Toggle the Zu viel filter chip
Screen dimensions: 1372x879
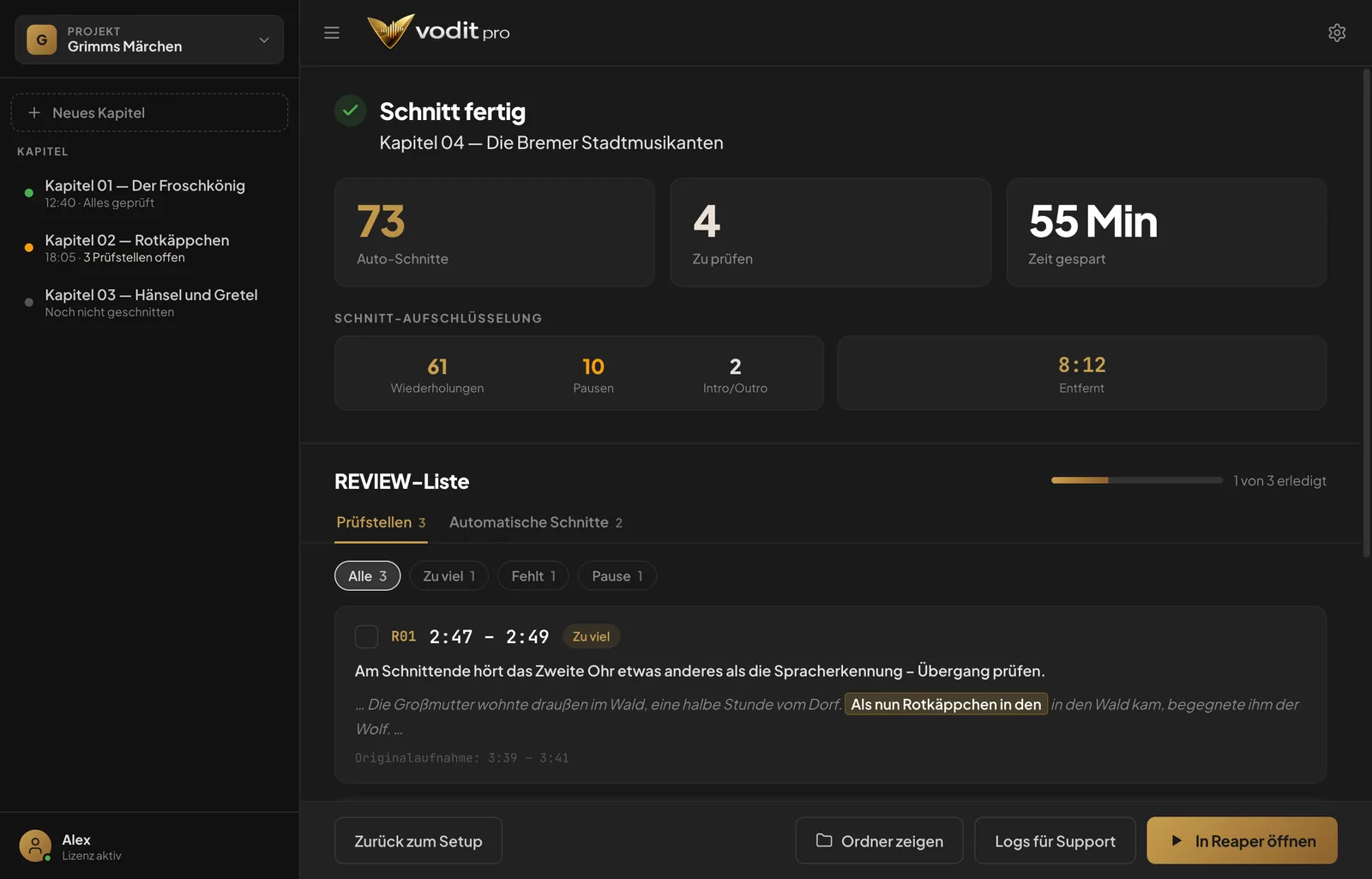pyautogui.click(x=448, y=576)
